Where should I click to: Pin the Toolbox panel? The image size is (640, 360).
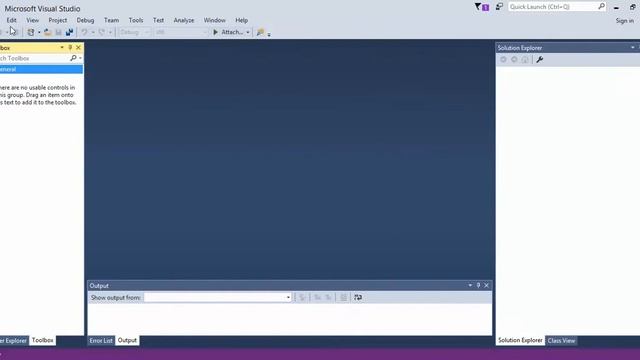[70, 48]
